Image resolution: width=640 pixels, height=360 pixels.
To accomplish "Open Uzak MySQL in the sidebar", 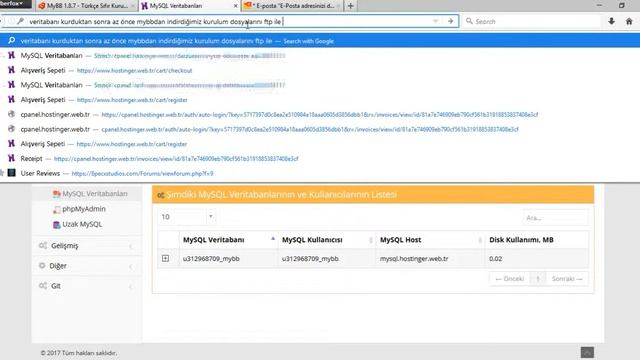I will point(82,224).
